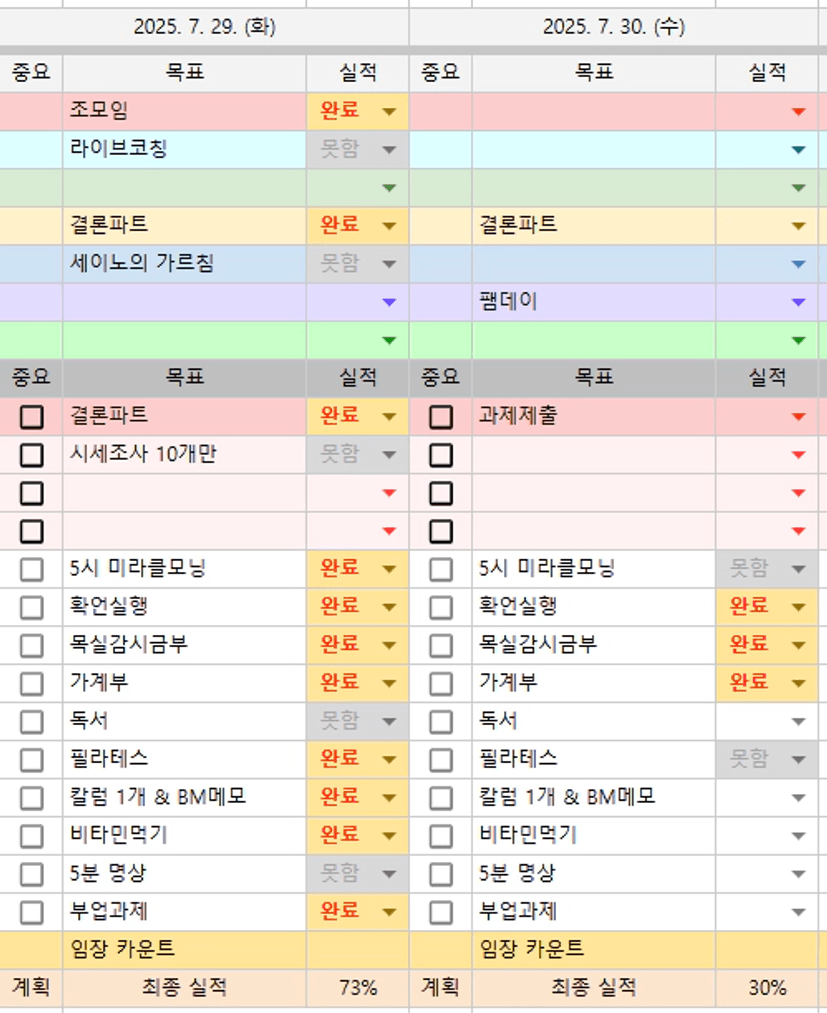The height and width of the screenshot is (1013, 827).
Task: Open 과제제출 red dropdown arrow
Action: (x=798, y=416)
